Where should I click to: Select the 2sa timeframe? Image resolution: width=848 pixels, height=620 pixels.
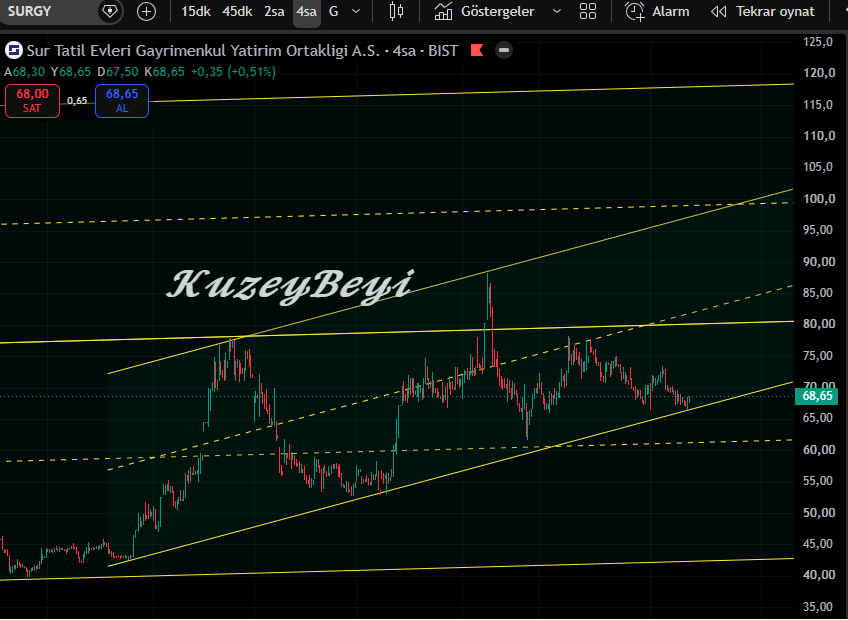(x=274, y=11)
